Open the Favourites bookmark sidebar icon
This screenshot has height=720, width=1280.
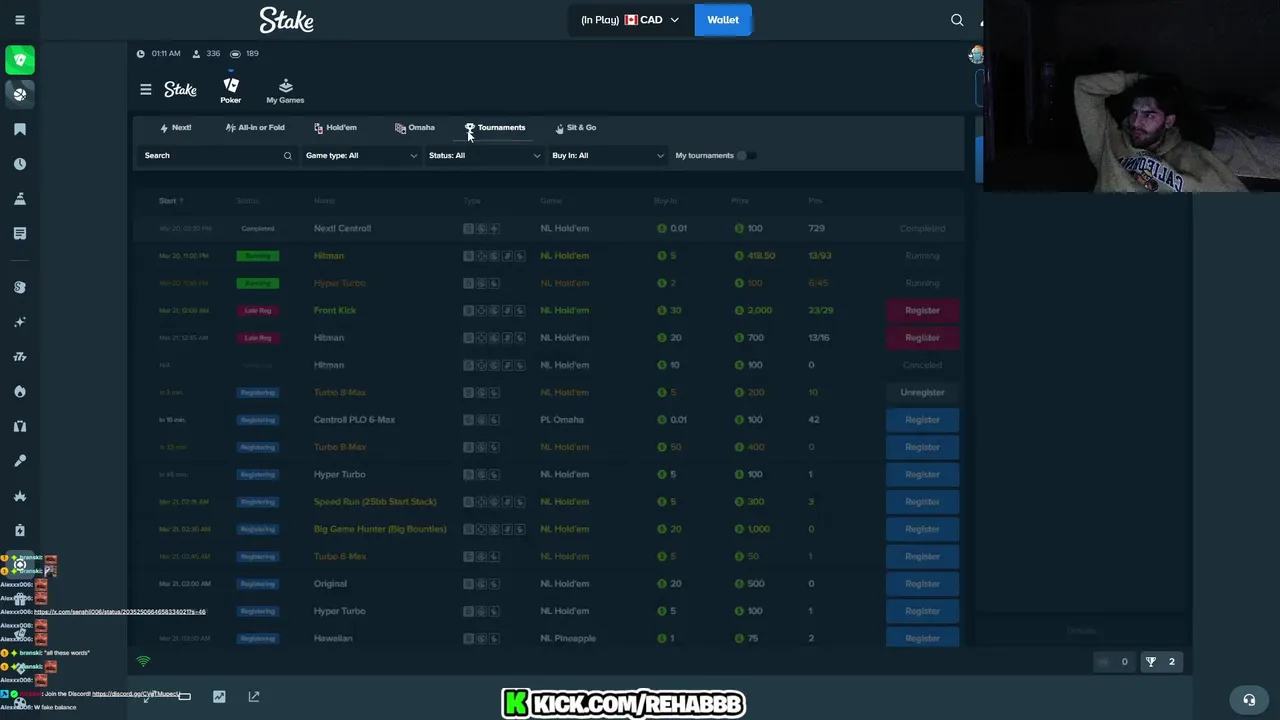pos(20,129)
